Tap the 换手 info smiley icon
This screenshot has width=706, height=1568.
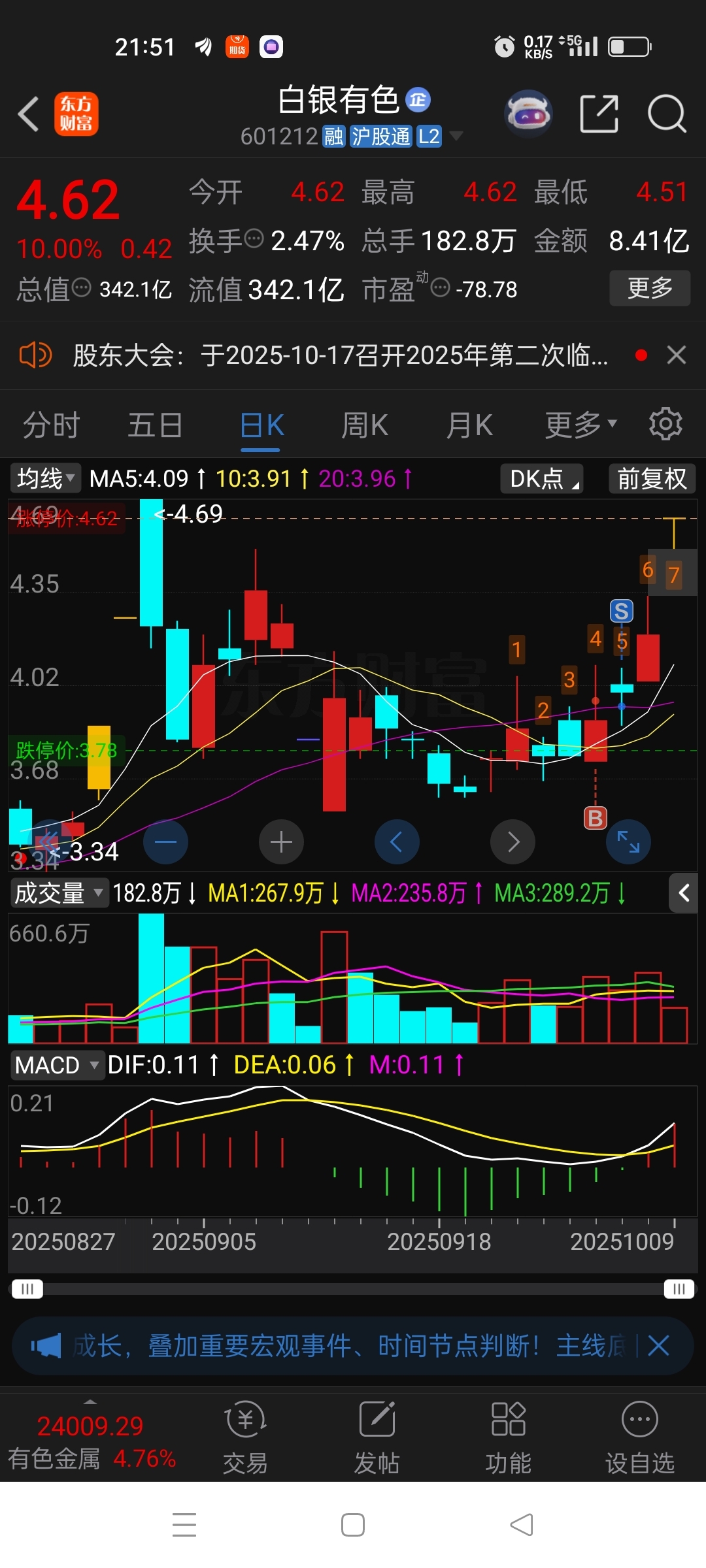pyautogui.click(x=254, y=238)
